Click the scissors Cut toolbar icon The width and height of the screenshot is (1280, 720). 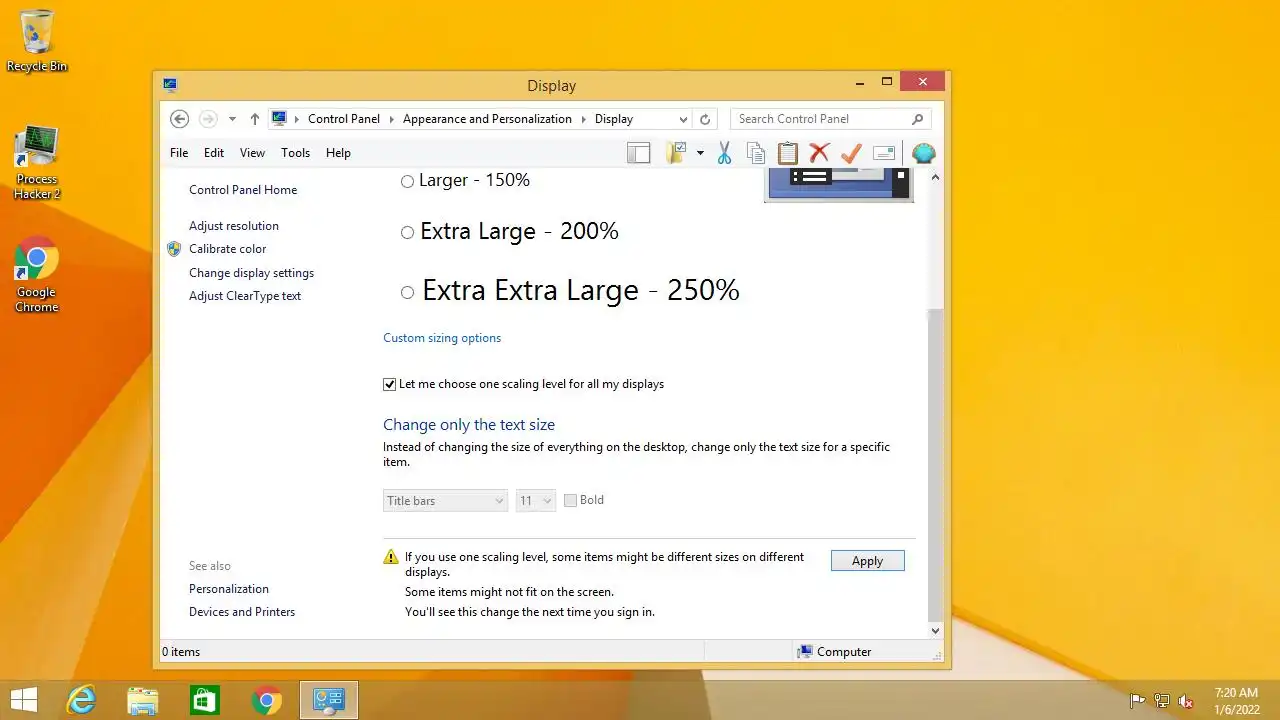tap(725, 153)
